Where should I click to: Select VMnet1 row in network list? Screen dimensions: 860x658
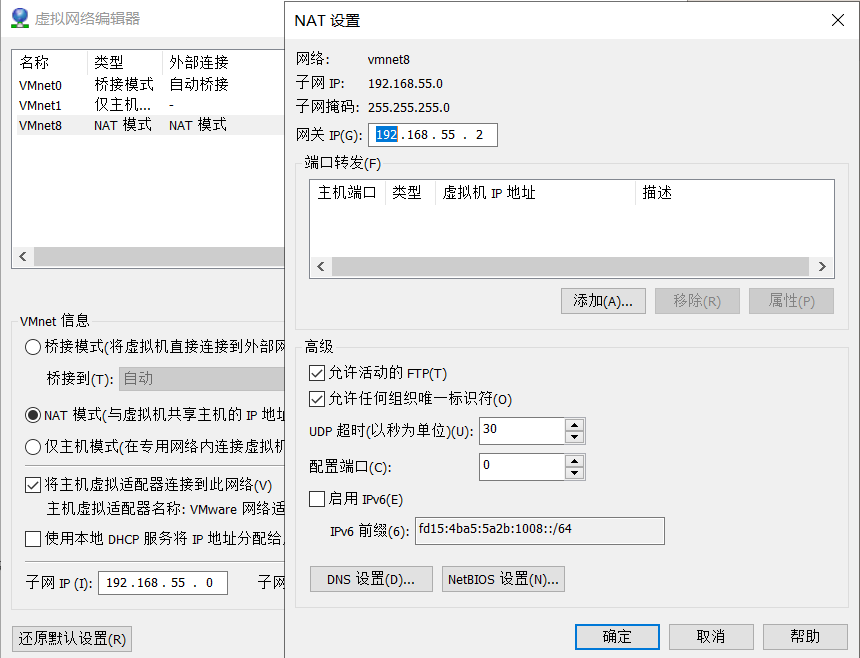tap(150, 105)
